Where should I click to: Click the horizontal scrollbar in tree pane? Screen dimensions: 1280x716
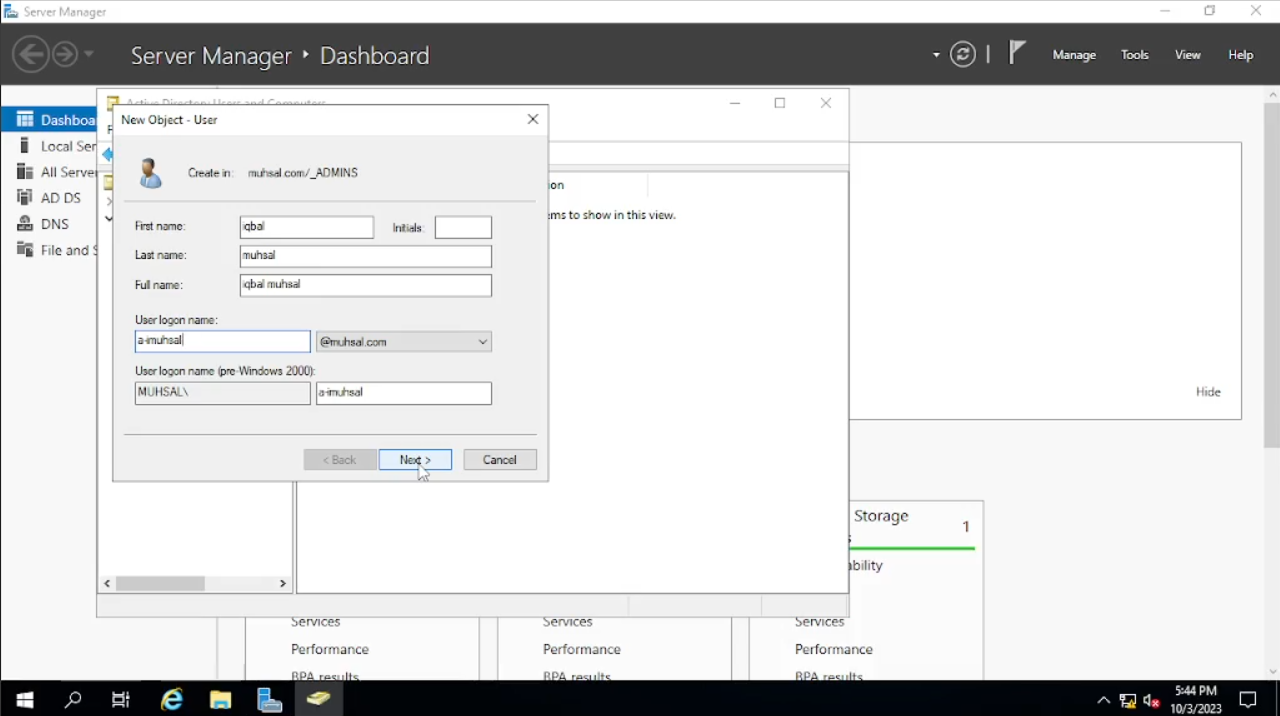(x=160, y=583)
